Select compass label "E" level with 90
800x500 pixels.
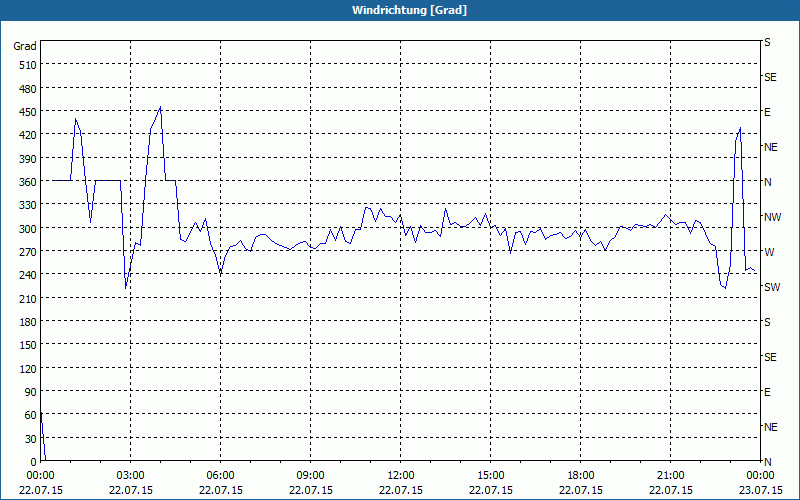pyautogui.click(x=767, y=392)
